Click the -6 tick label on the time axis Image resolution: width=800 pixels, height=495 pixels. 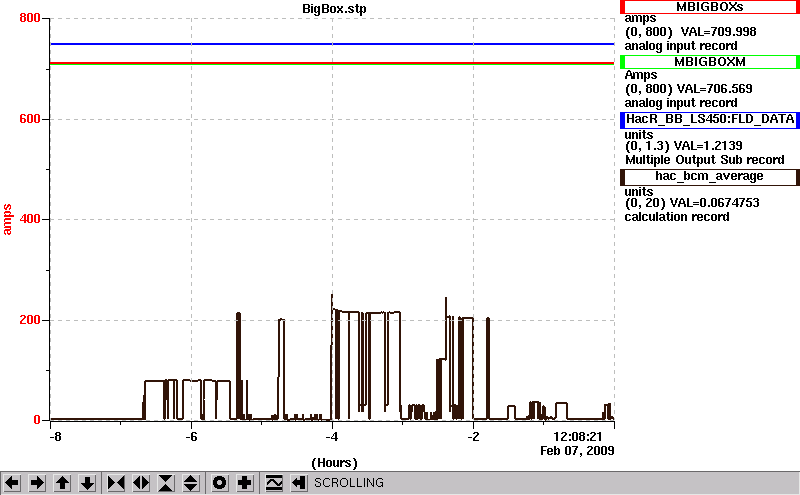coord(191,437)
